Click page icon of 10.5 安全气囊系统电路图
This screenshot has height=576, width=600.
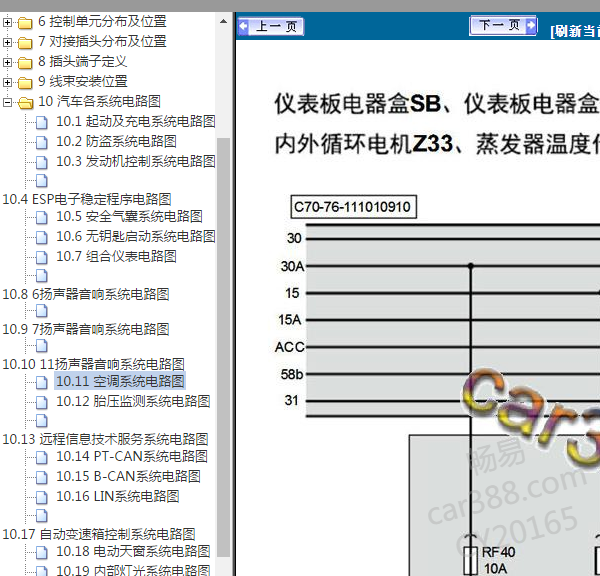[42, 217]
